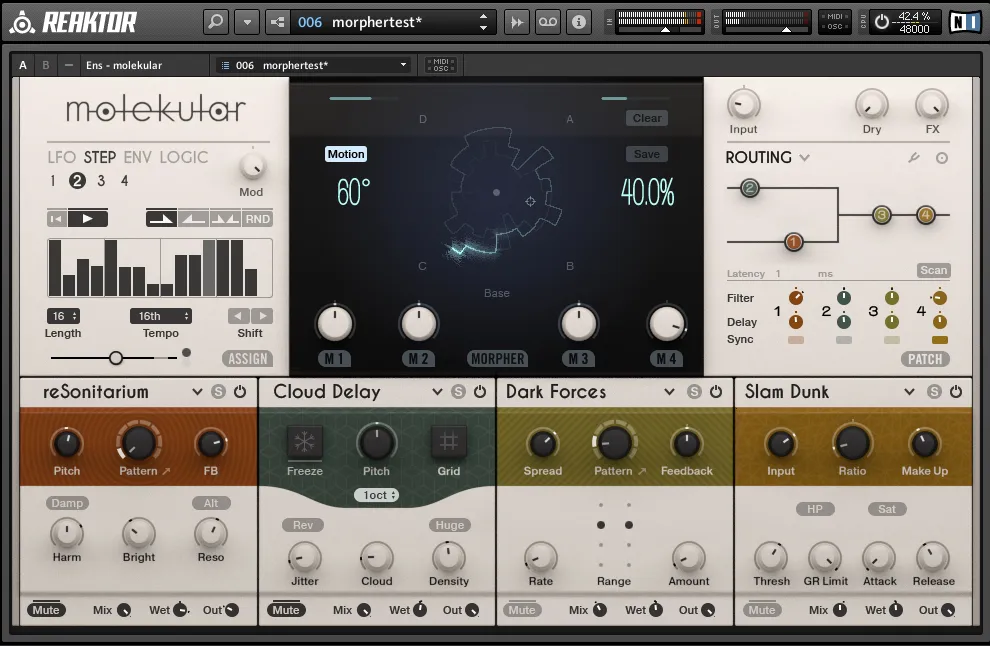This screenshot has width=990, height=646.
Task: Switch to the LOGIC modulator tab
Action: click(x=184, y=157)
